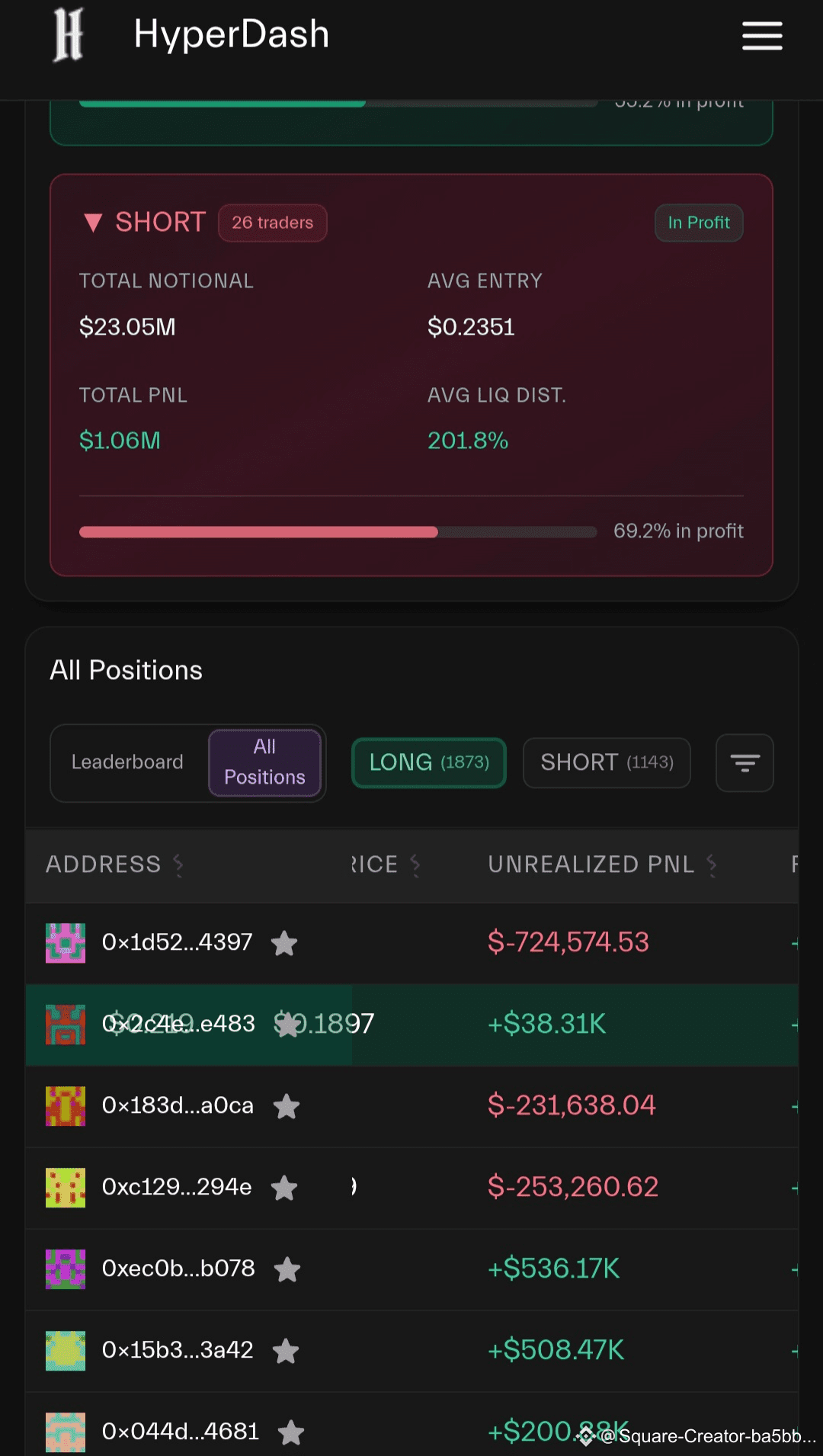The image size is (823, 1456).
Task: Toggle star for 0xec0b...b078
Action: tap(287, 1270)
